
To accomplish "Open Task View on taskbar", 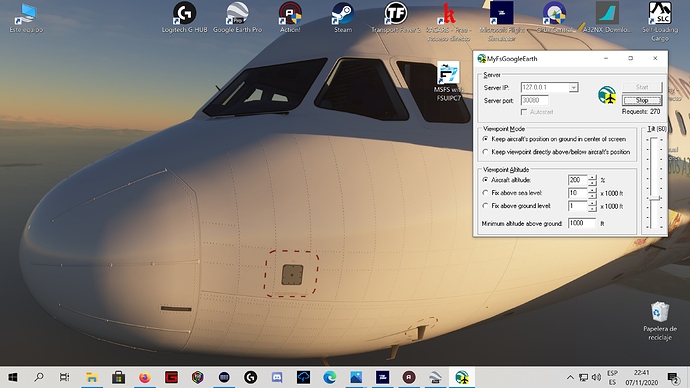I will click(65, 377).
